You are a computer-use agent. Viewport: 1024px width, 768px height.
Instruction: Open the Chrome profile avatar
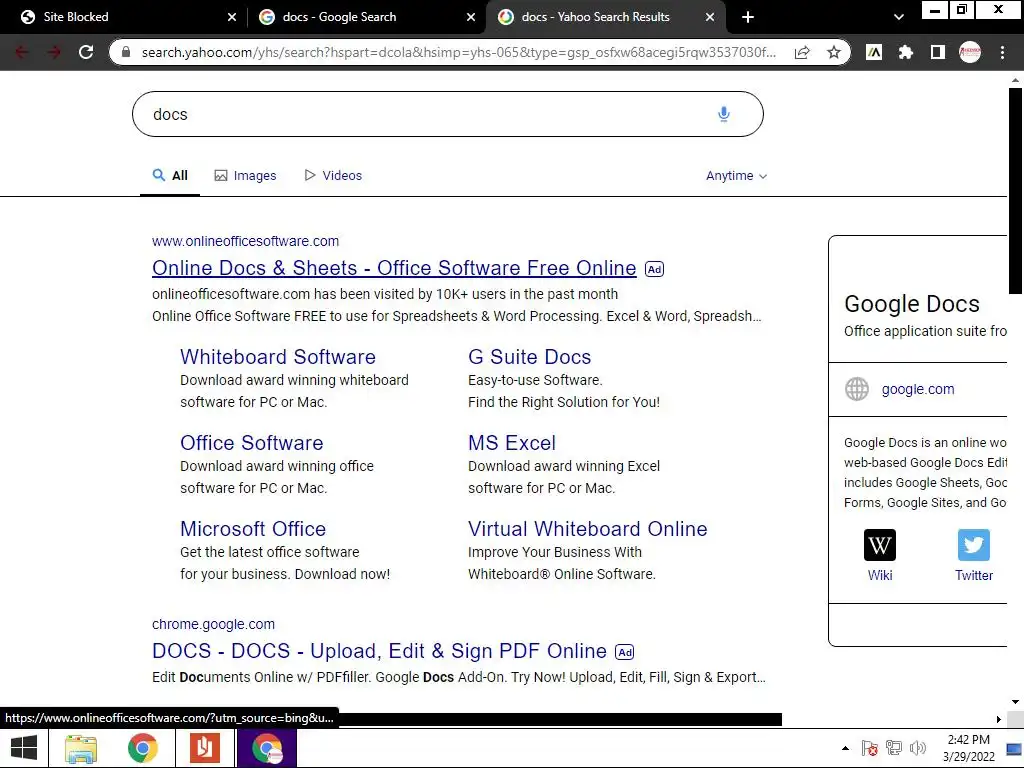pyautogui.click(x=970, y=52)
